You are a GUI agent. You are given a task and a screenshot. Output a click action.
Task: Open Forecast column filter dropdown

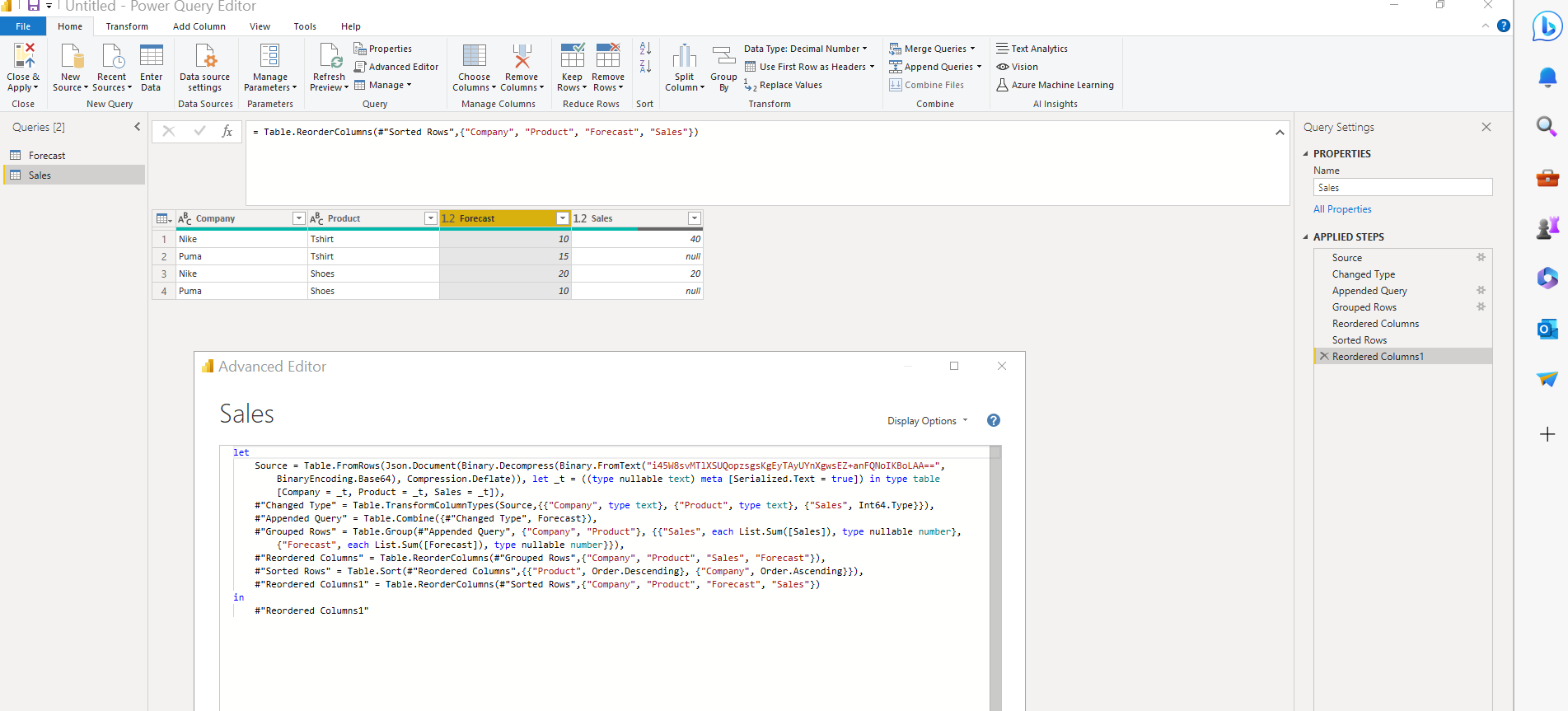click(x=563, y=218)
